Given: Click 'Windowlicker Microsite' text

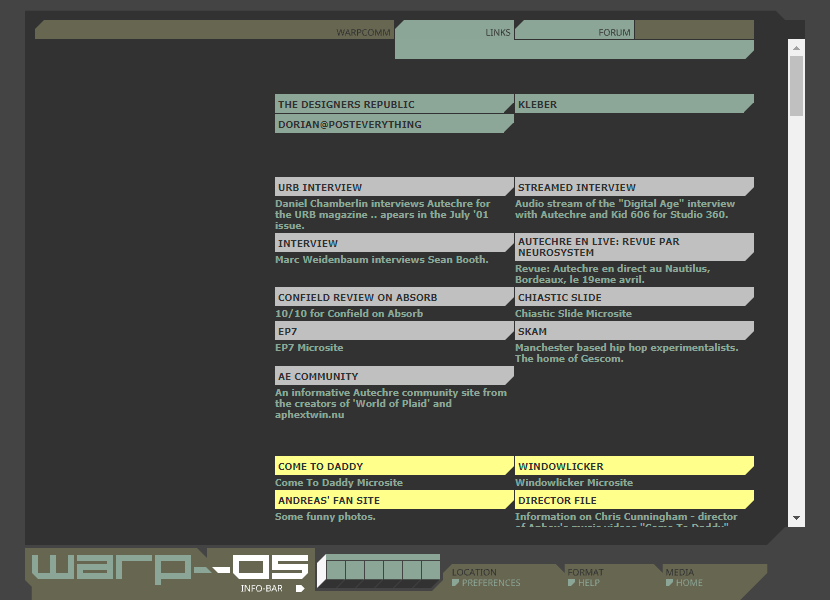Looking at the screenshot, I should [x=574, y=482].
